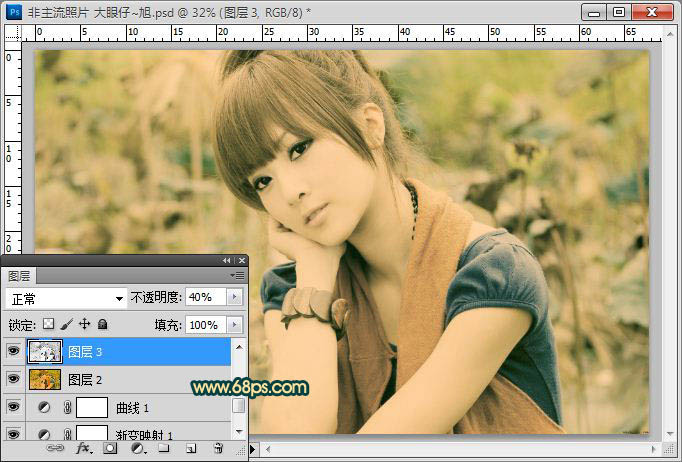Hide the 曲线 1 adjustment layer
Viewport: 682px width, 462px height.
pos(14,408)
